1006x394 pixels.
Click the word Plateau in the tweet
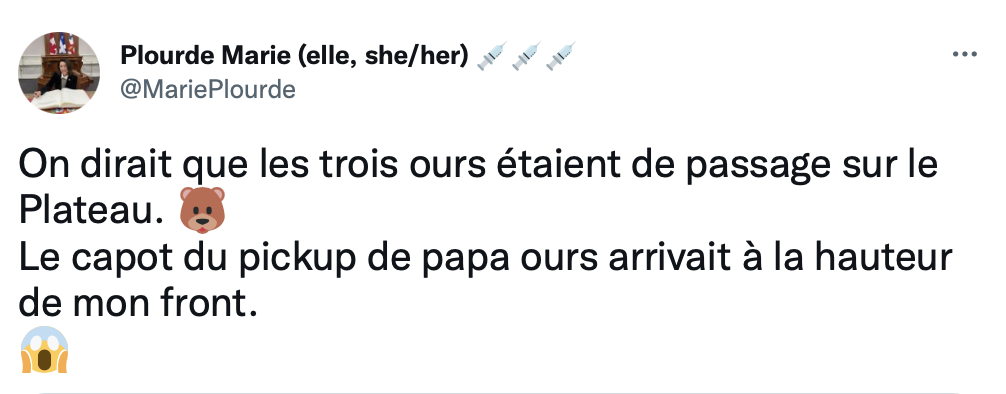pyautogui.click(x=89, y=211)
